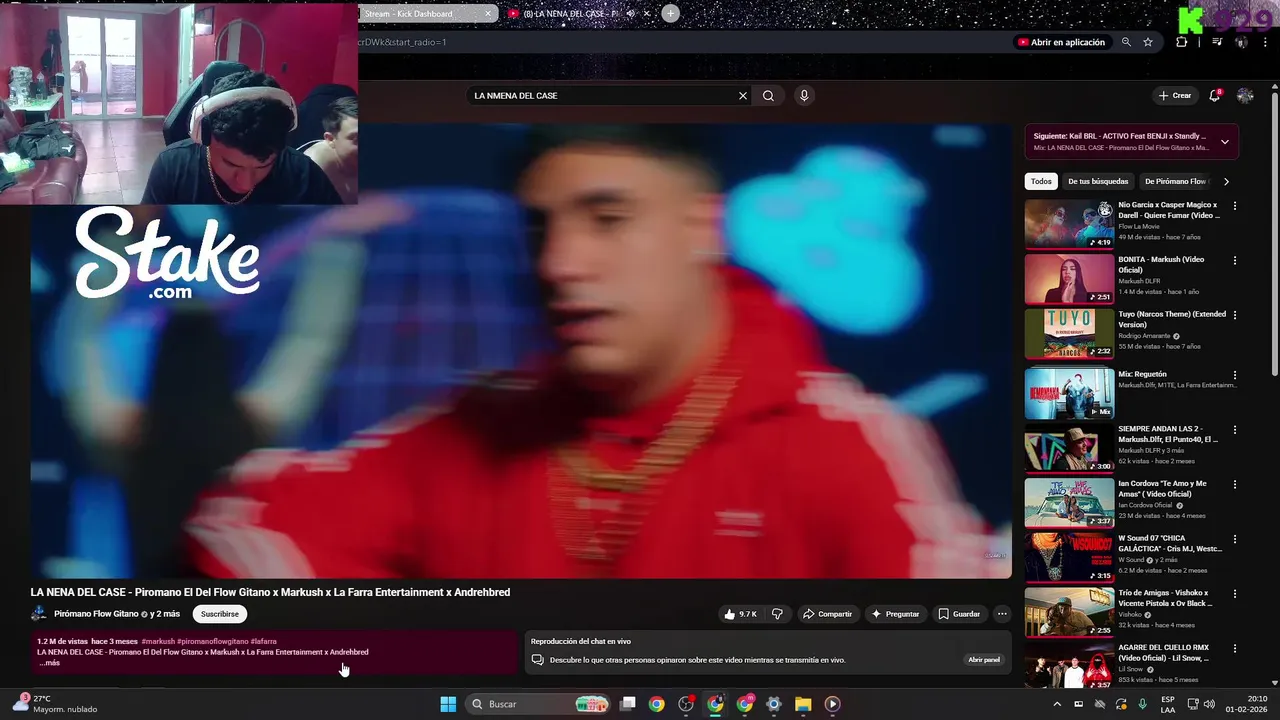The width and height of the screenshot is (1280, 720).
Task: Open Task View in taskbar
Action: tap(628, 704)
